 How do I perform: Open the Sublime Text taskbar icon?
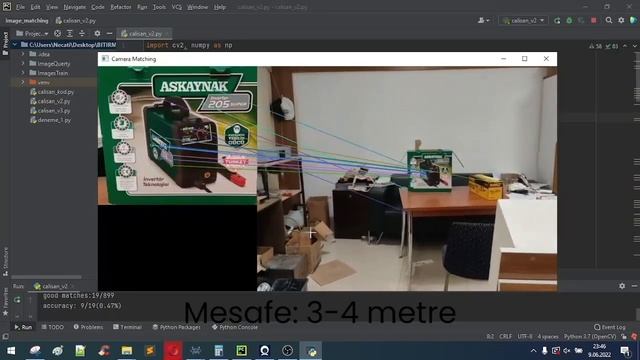[x=150, y=351]
